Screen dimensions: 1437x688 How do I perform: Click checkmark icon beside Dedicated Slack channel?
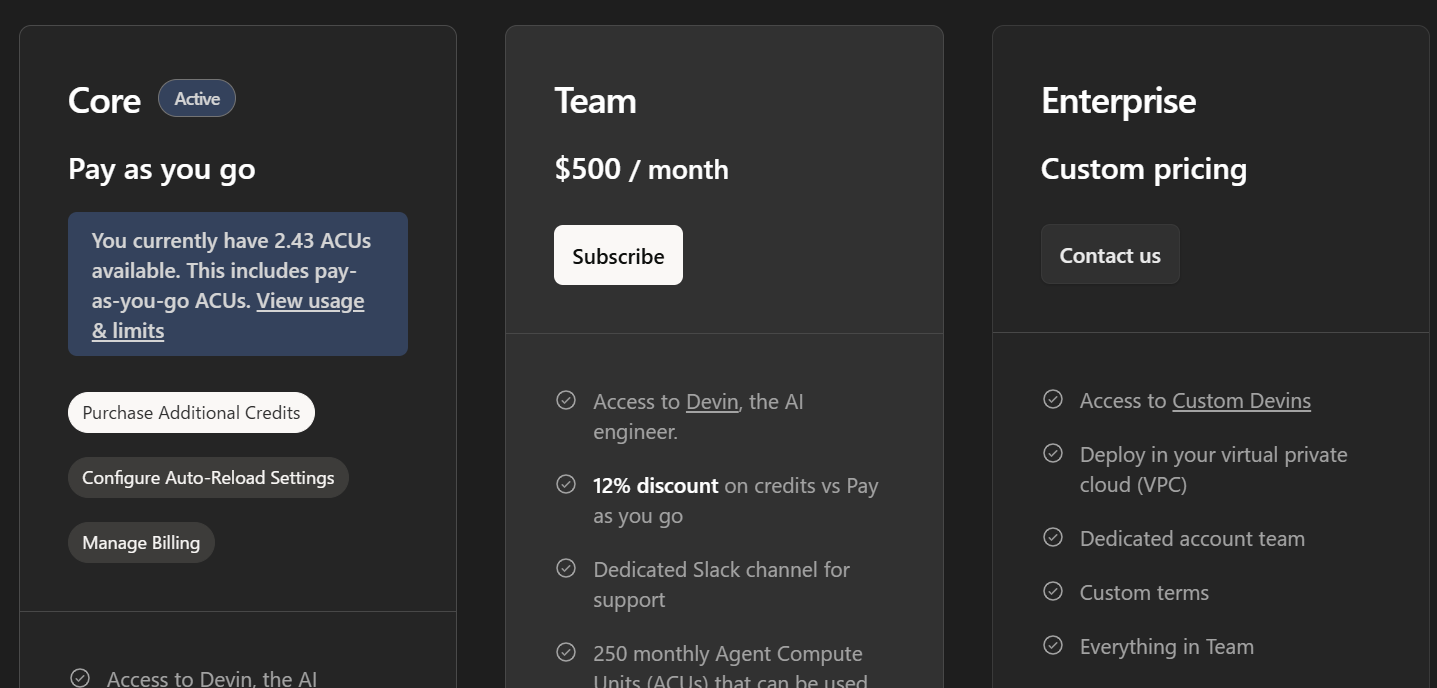566,568
